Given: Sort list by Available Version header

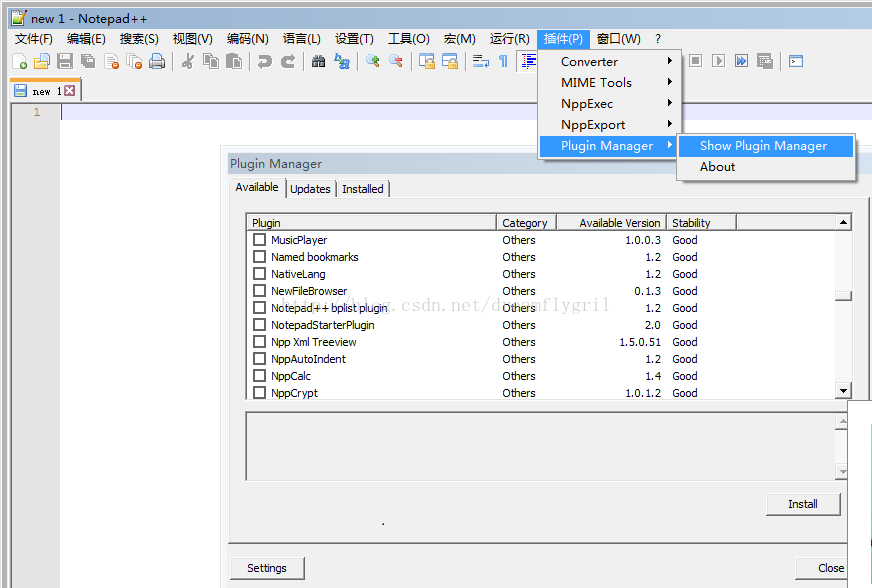Looking at the screenshot, I should (x=612, y=223).
